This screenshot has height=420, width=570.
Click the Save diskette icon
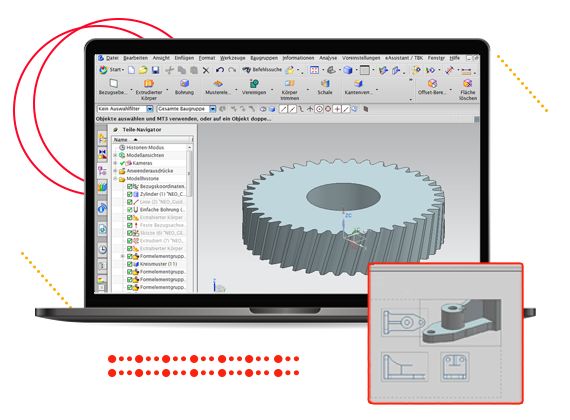pos(156,70)
